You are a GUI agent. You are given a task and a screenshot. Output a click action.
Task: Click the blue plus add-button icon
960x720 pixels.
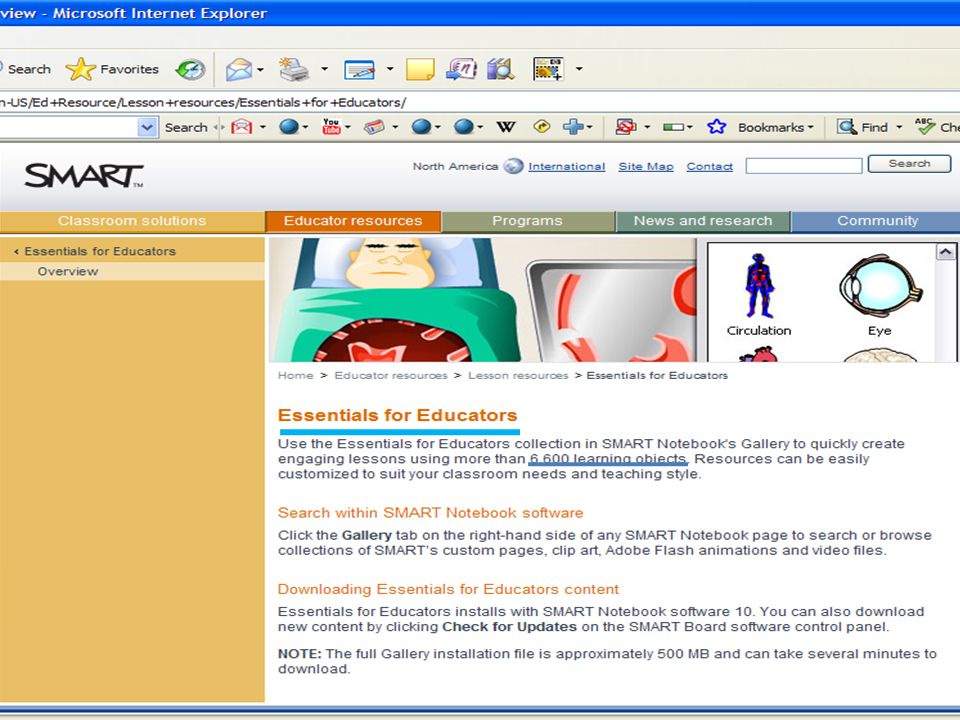pos(574,127)
